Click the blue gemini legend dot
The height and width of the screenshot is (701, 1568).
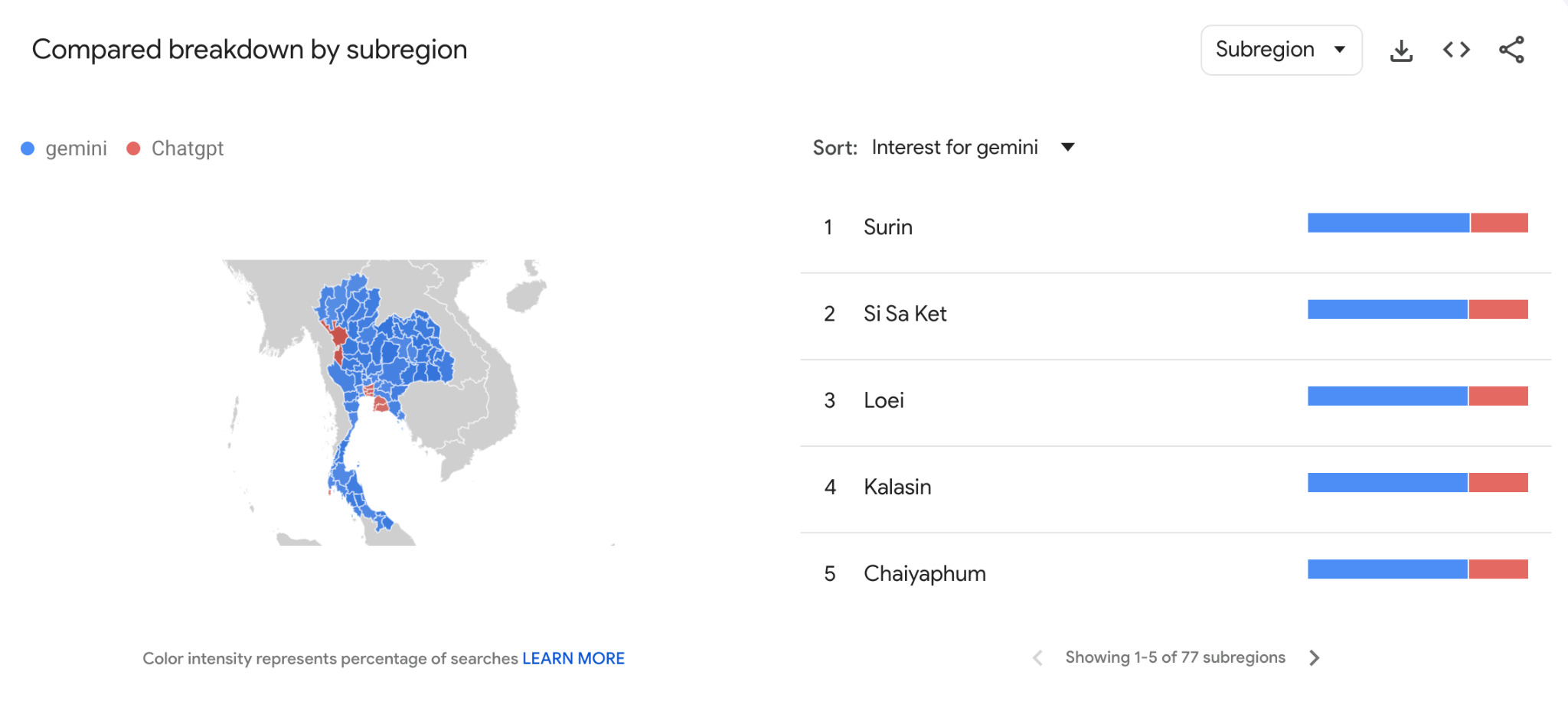tap(28, 148)
